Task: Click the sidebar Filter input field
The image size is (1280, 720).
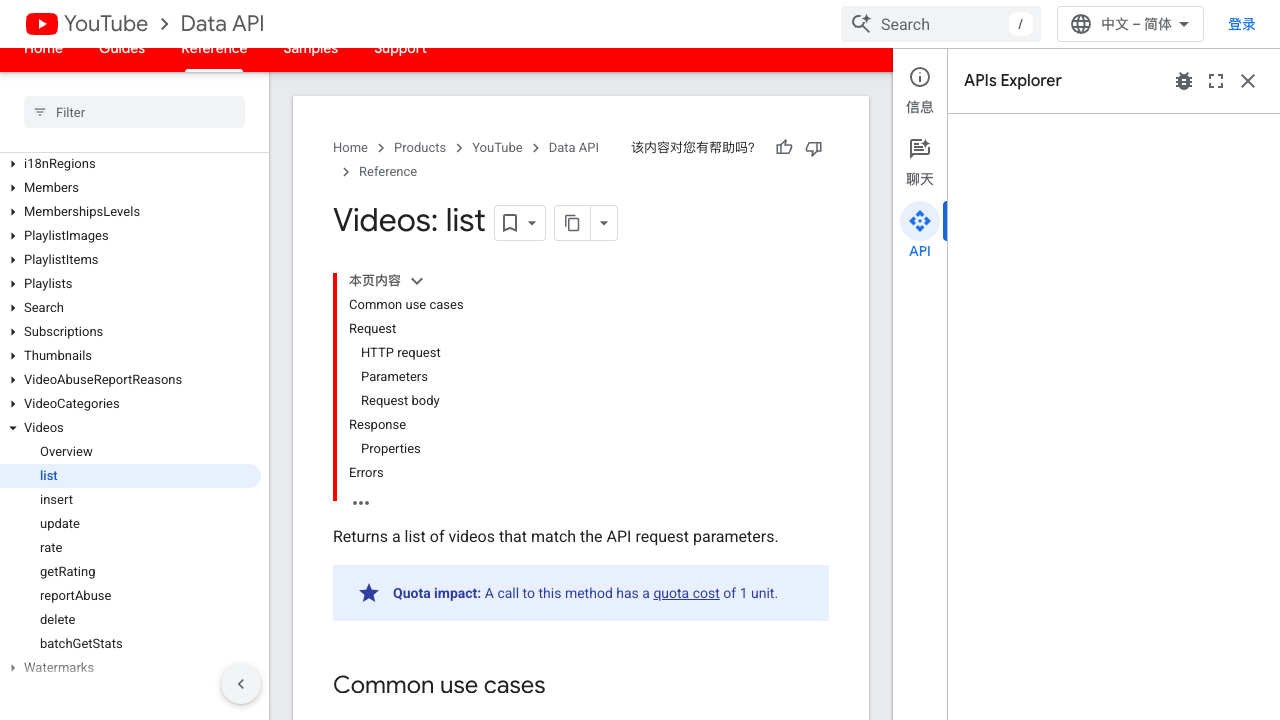Action: [134, 112]
